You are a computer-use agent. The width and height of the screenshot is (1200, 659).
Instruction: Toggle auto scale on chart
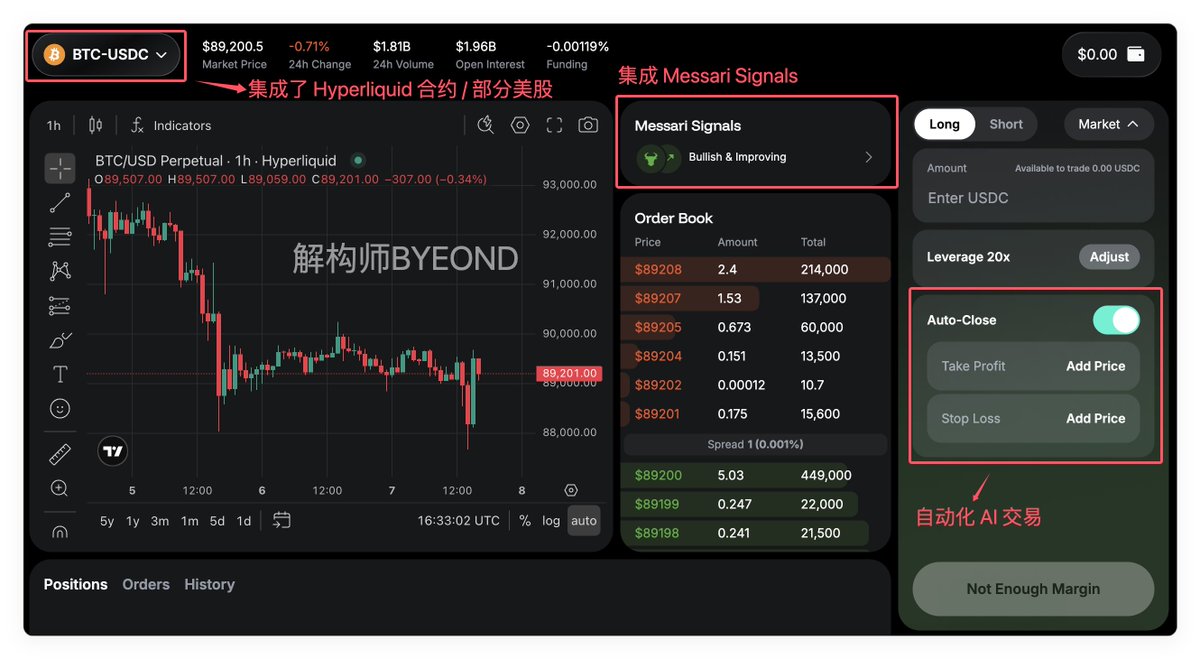coord(584,520)
